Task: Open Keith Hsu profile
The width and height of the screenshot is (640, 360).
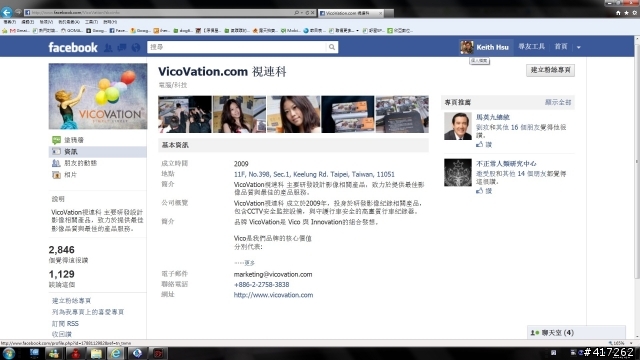Action: 492,47
